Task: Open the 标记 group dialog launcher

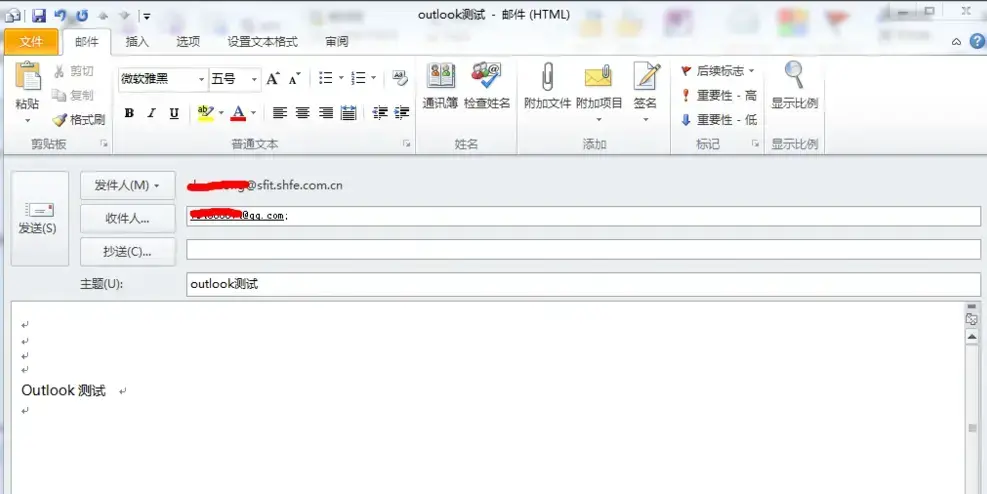Action: point(755,144)
